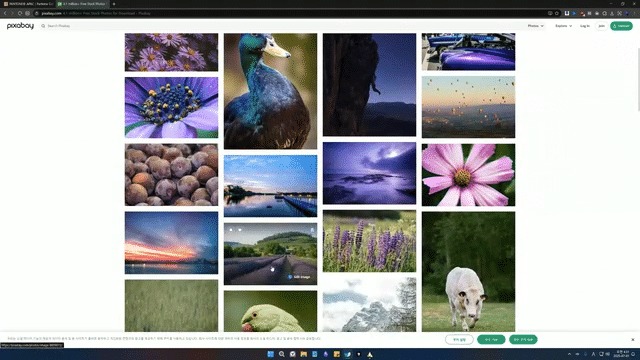Bookmark this page with the star icon
The height and width of the screenshot is (360, 640).
point(557,13)
